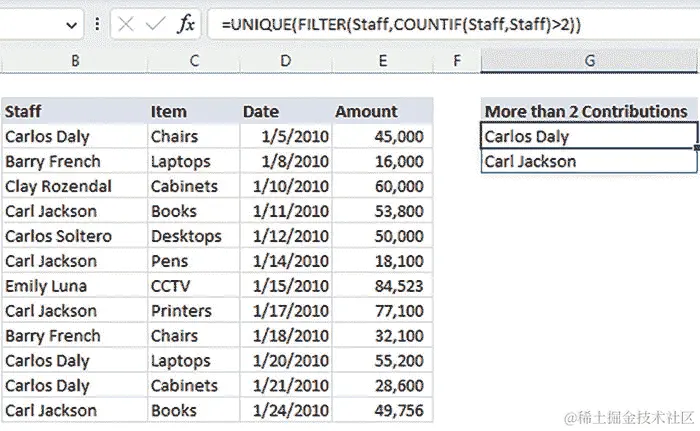The height and width of the screenshot is (431, 700).
Task: Open the Name Box dropdown arrow
Action: tap(70, 25)
